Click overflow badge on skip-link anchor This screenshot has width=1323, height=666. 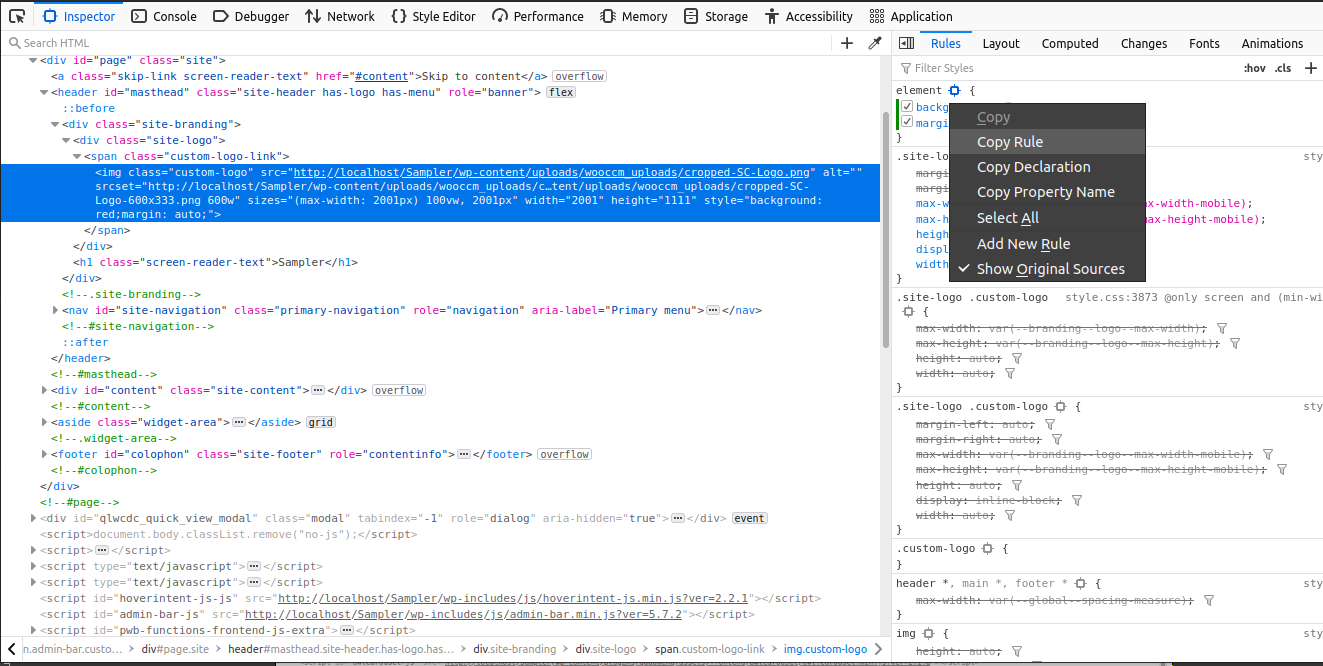coord(580,76)
